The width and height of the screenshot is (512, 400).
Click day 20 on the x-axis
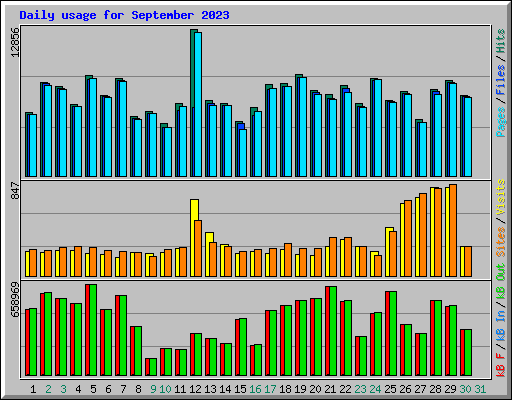pos(315,389)
